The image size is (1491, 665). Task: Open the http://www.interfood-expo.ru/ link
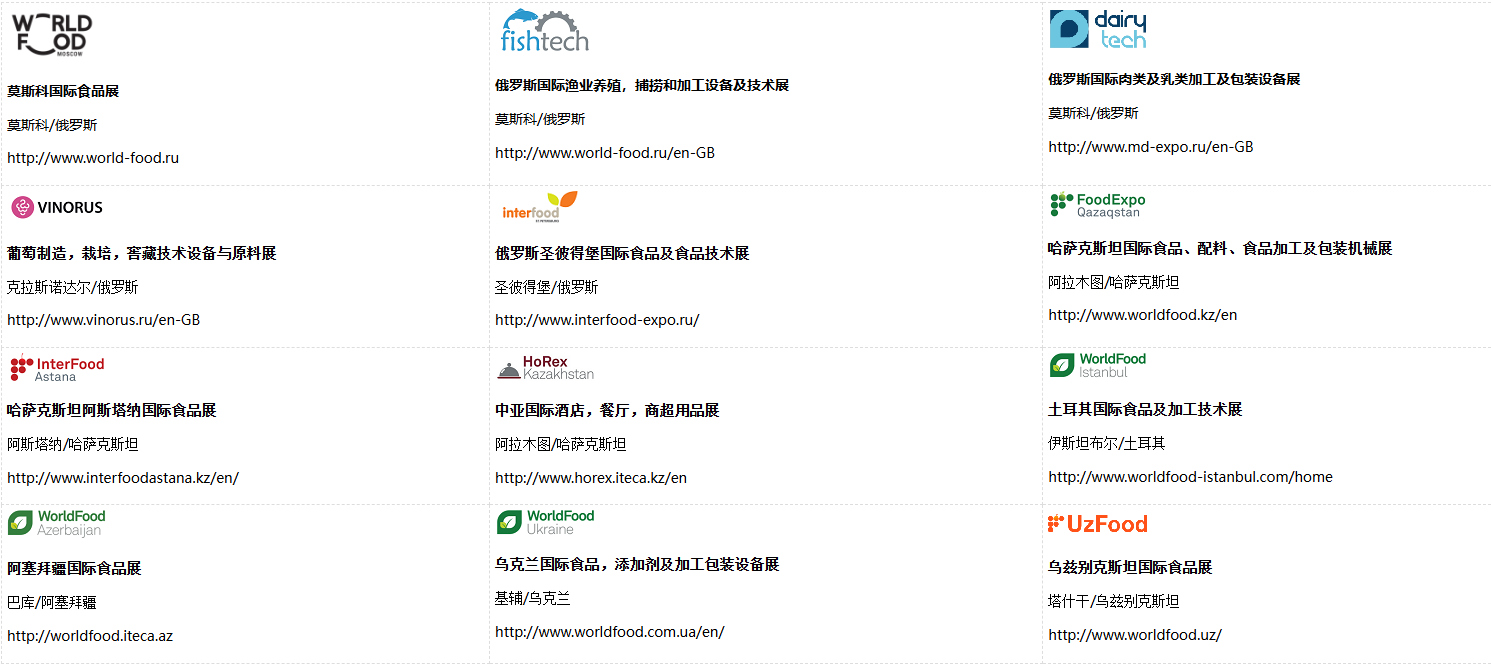coord(597,320)
